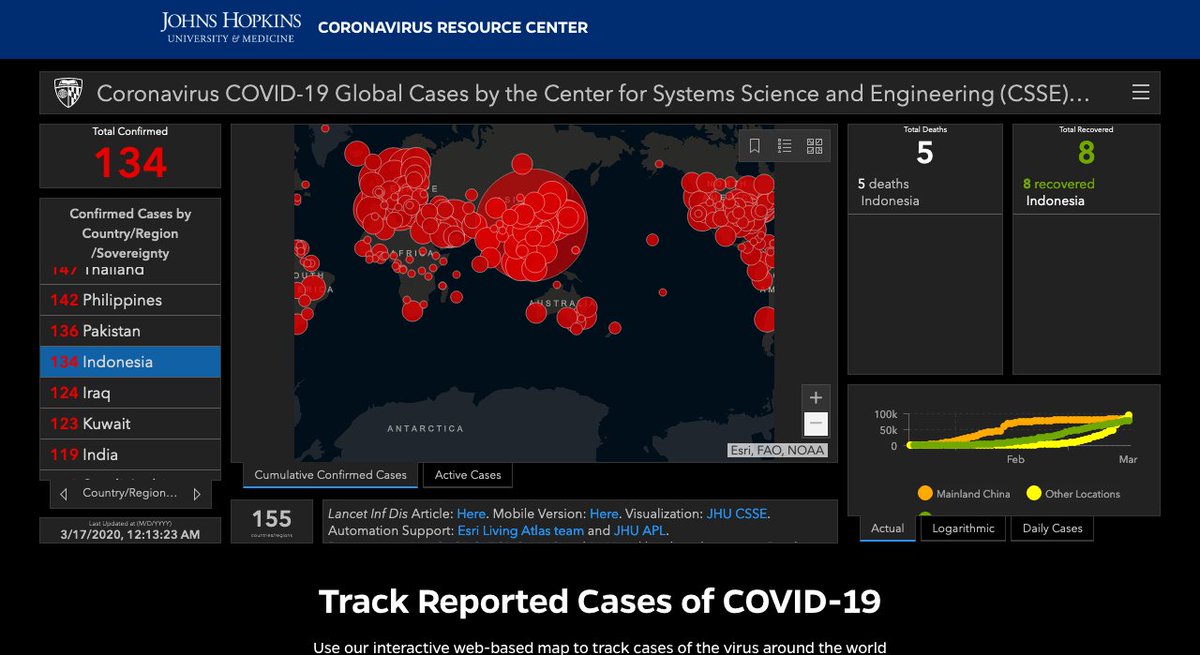
Task: Click the Coronavirus Resource Center header link
Action: [453, 27]
